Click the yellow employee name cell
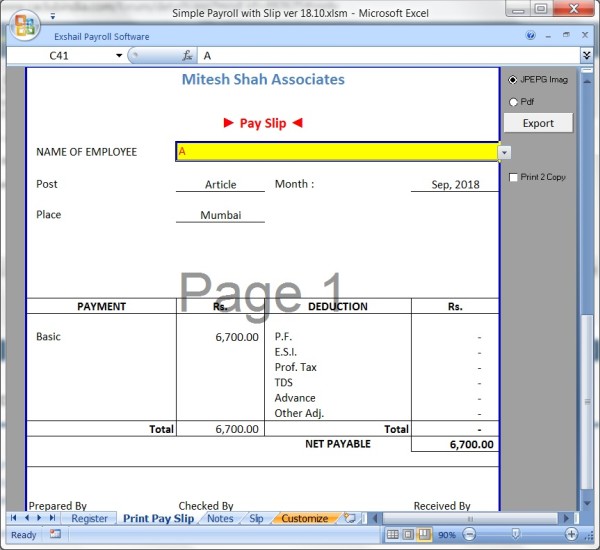Image resolution: width=600 pixels, height=550 pixels. (x=336, y=152)
